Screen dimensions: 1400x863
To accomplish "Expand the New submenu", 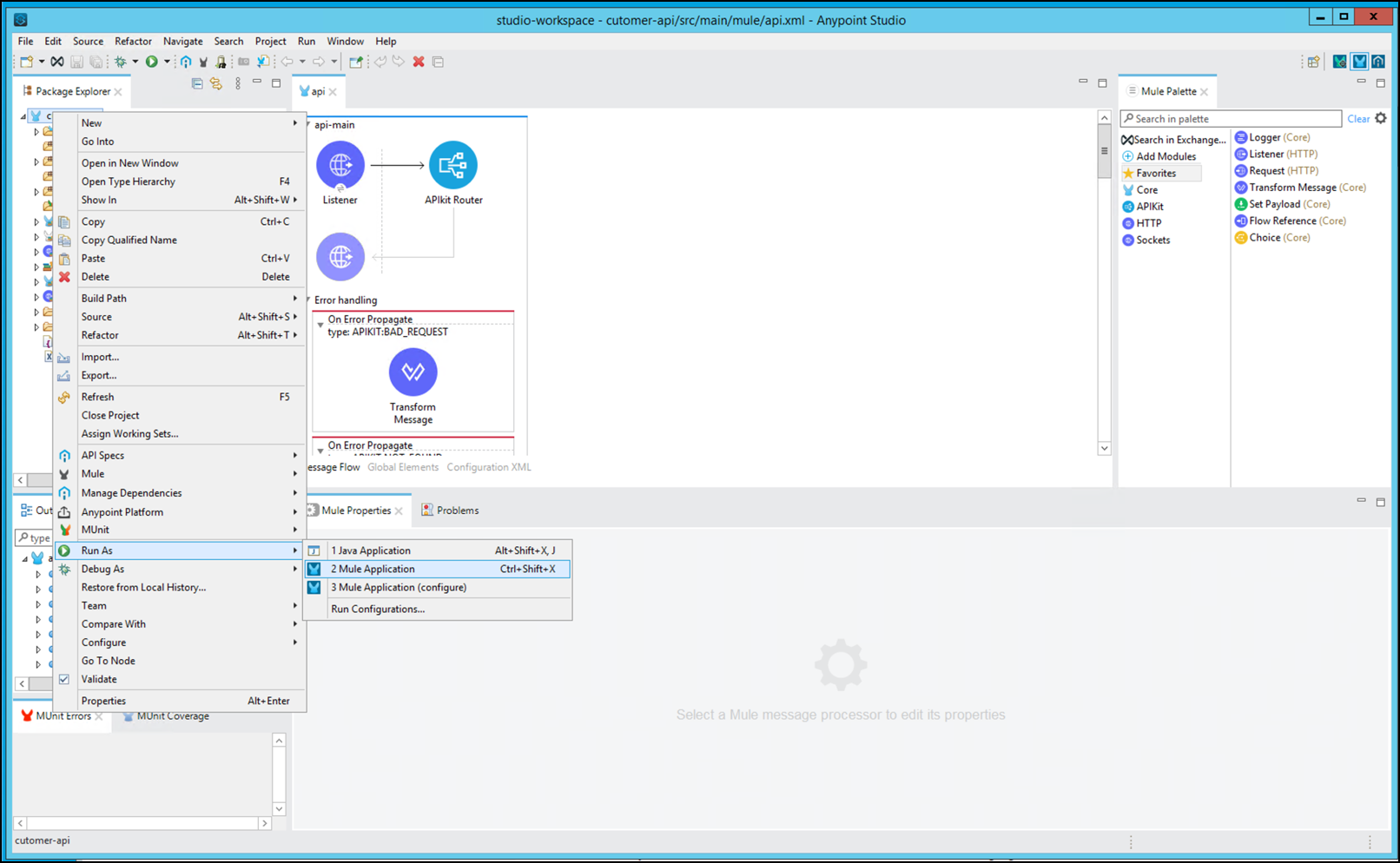I will tap(180, 123).
